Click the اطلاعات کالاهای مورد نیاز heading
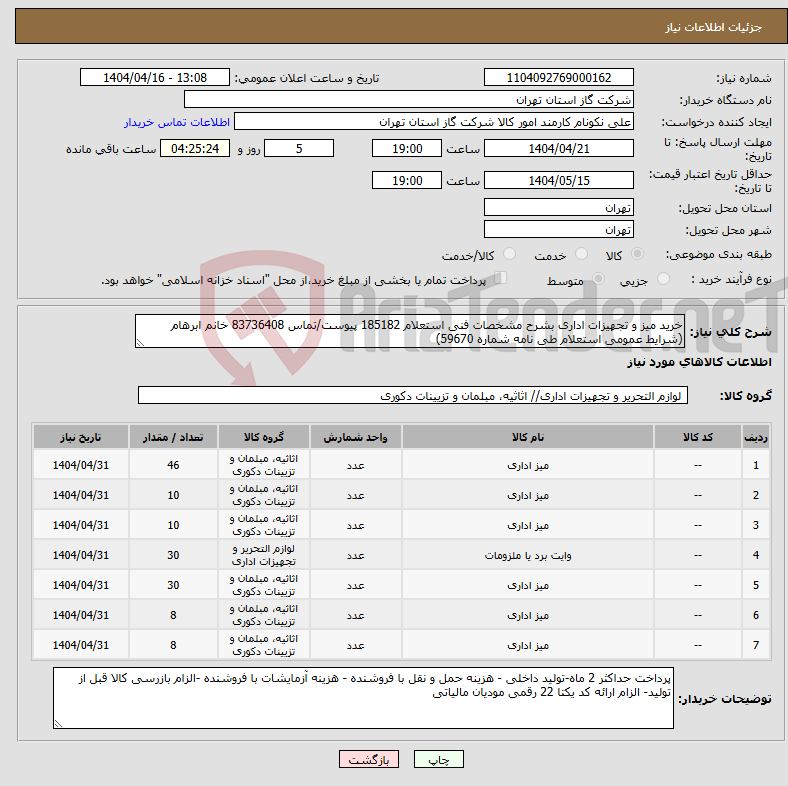 [x=699, y=362]
